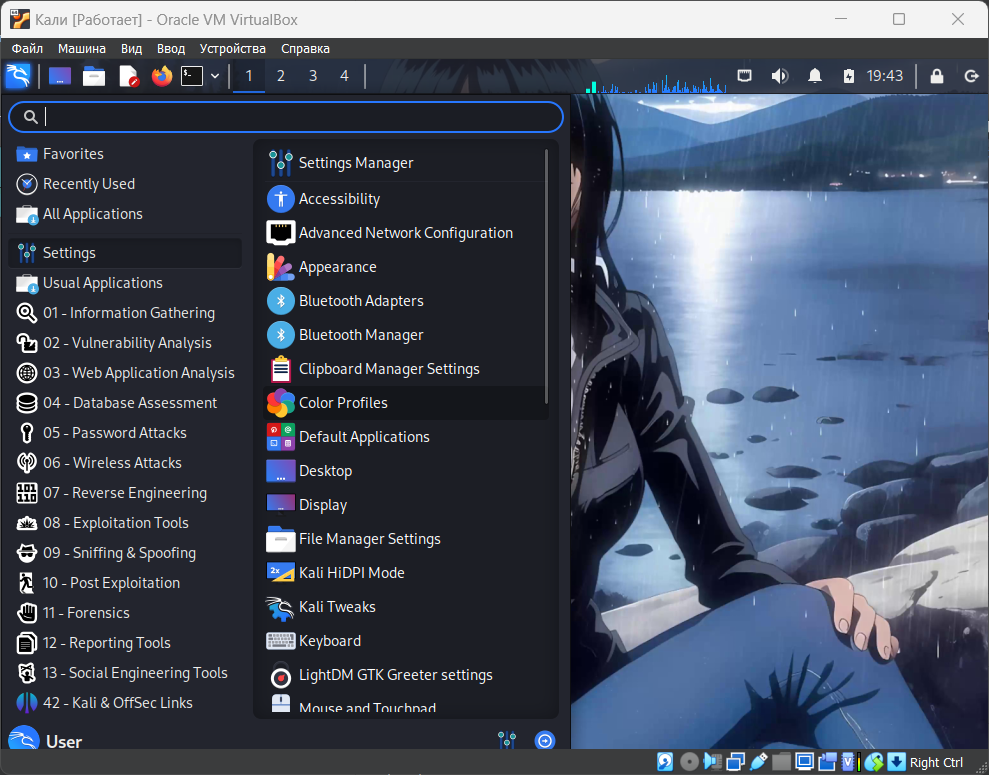989x775 pixels.
Task: Switch to workspace 4
Action: pos(344,76)
